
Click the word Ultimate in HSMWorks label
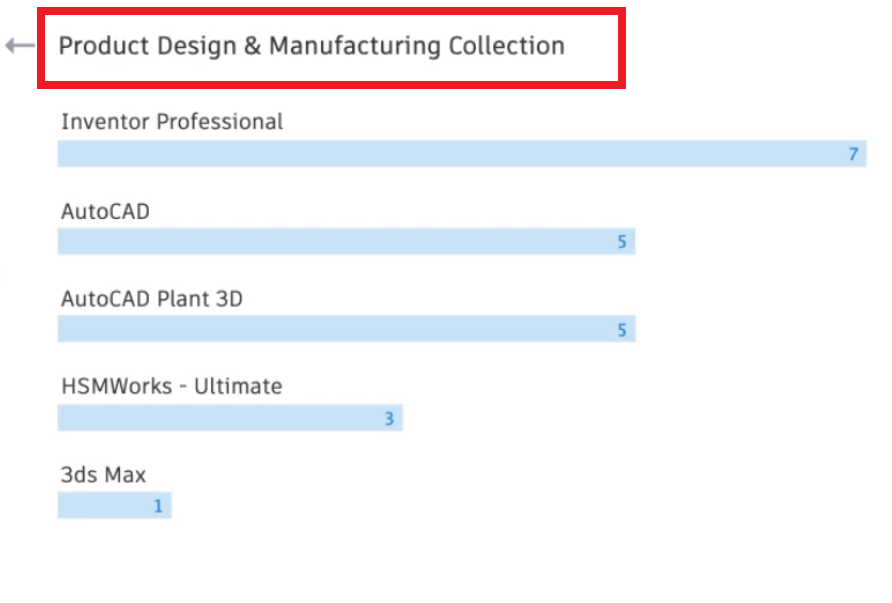[x=242, y=386]
